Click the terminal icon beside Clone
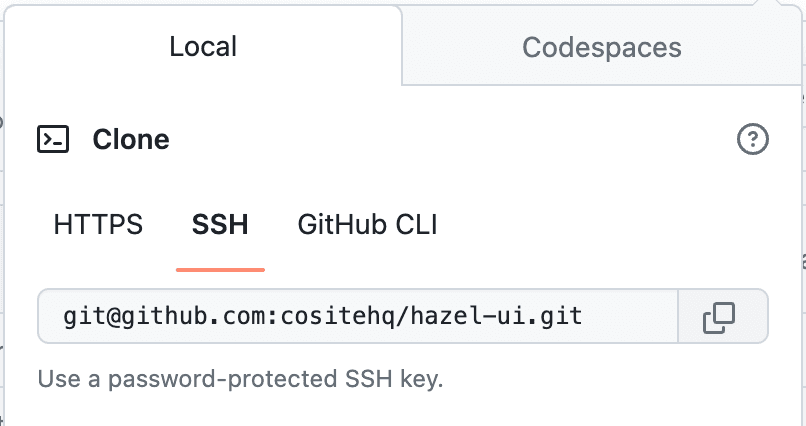This screenshot has width=806, height=426. pos(53,140)
